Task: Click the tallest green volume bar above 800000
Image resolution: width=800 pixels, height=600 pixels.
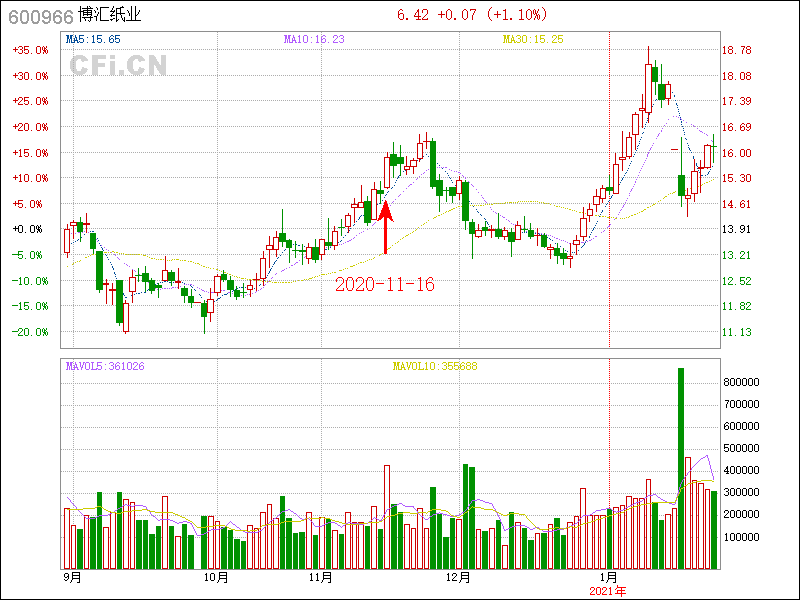Action: 681,468
